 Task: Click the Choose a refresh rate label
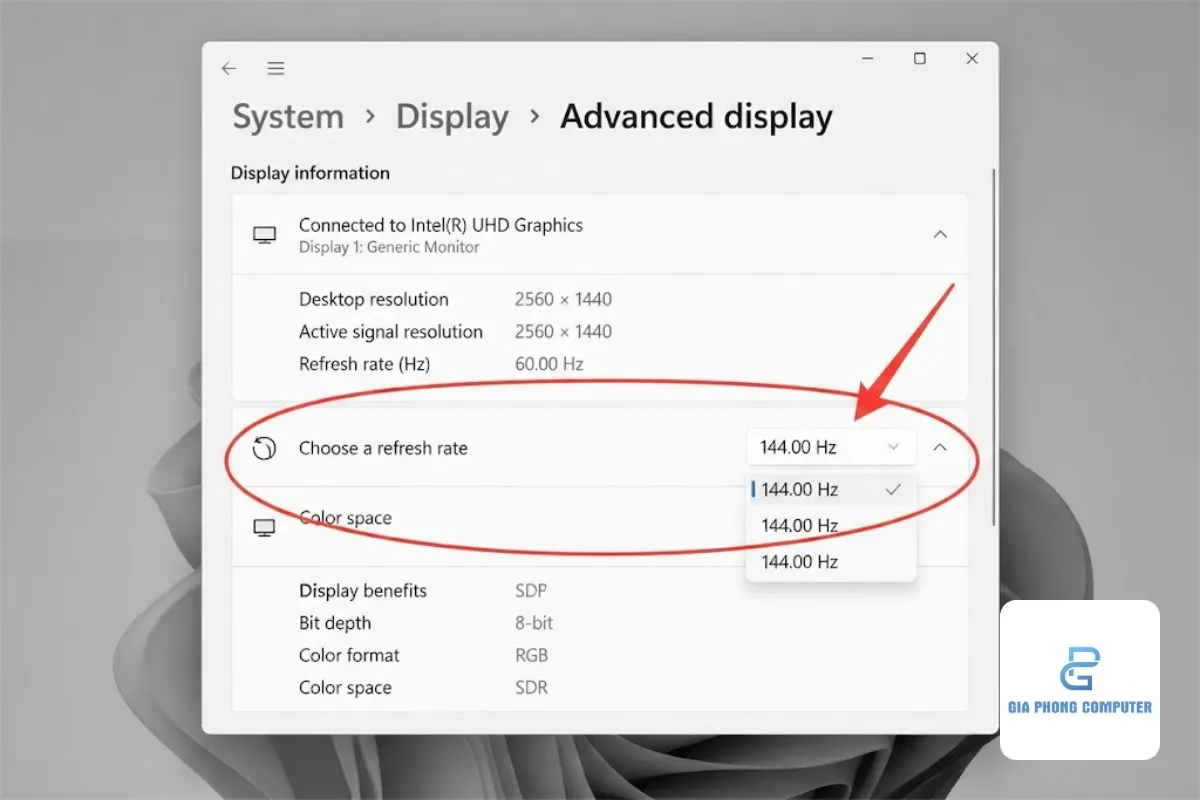point(383,448)
